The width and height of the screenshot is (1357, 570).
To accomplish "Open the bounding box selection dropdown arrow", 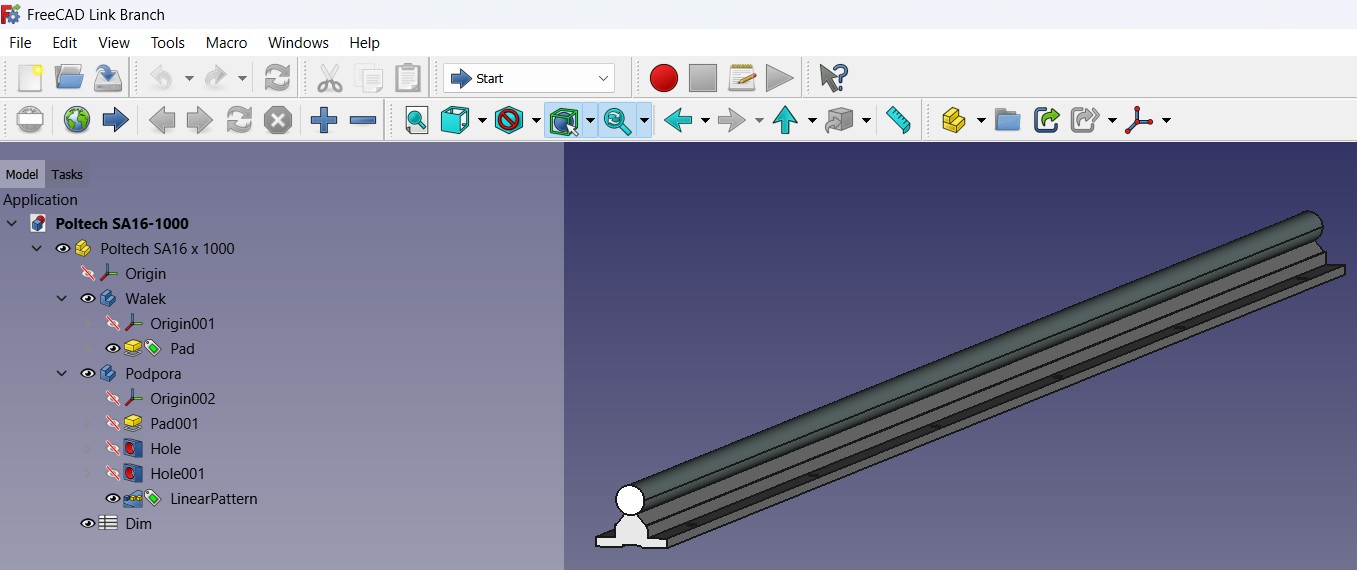I will [590, 121].
